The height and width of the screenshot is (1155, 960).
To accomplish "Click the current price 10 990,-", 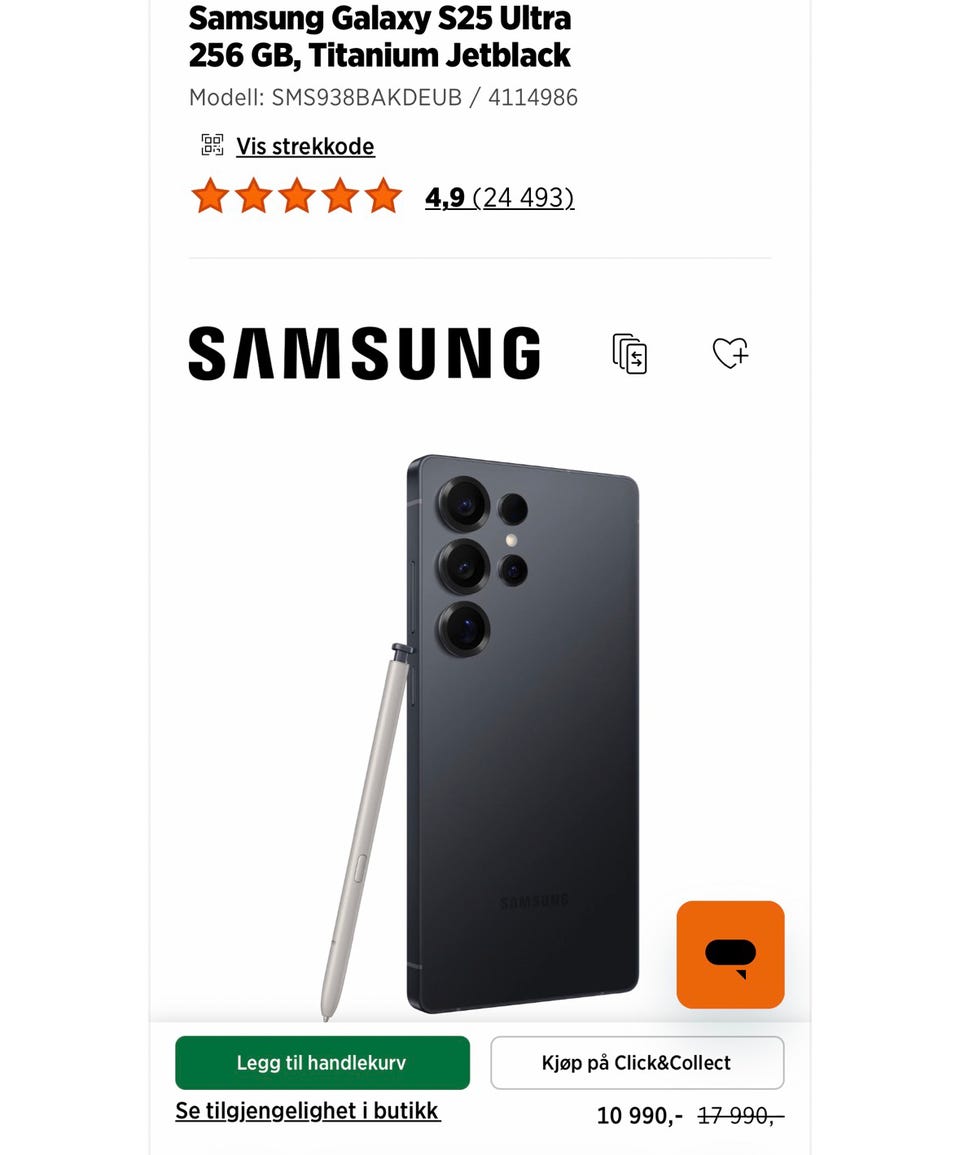I will [640, 1115].
